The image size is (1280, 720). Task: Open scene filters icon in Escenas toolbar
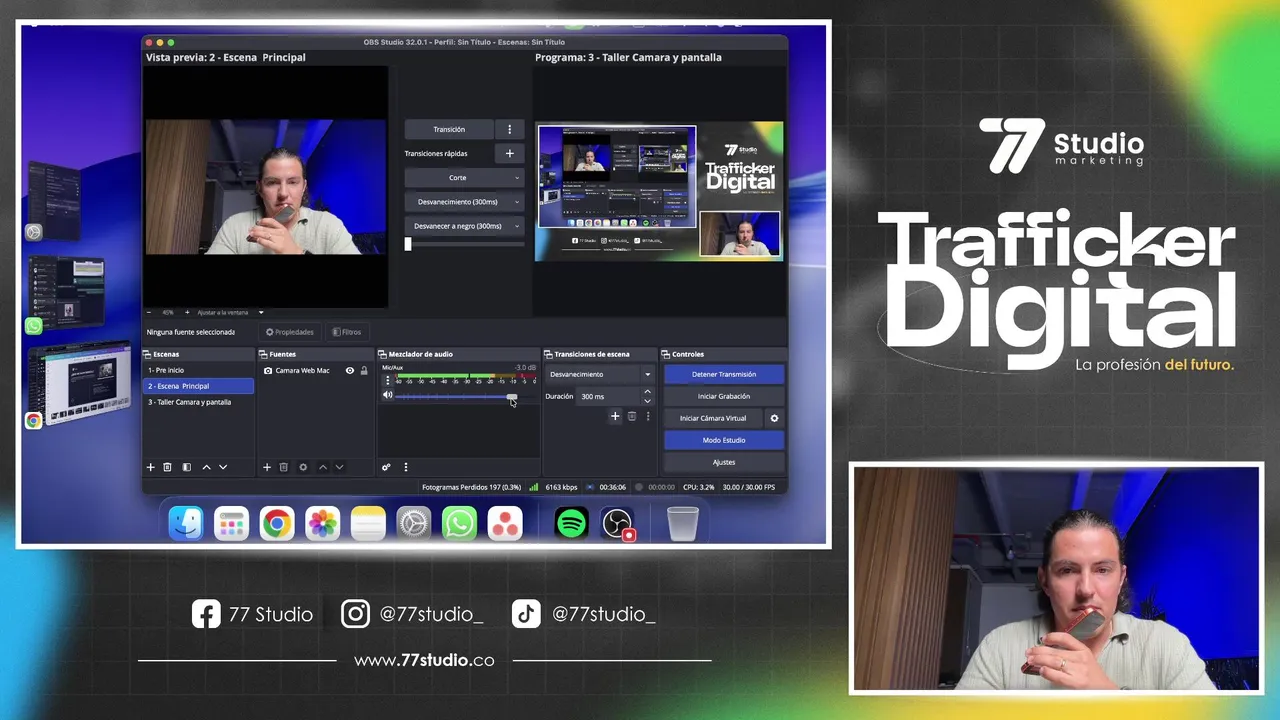(186, 467)
